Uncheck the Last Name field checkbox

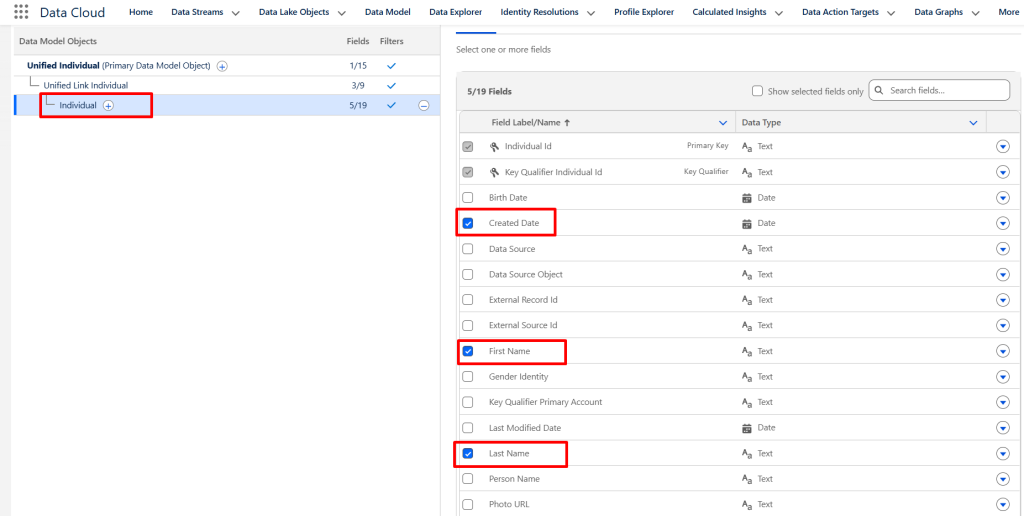click(x=468, y=453)
